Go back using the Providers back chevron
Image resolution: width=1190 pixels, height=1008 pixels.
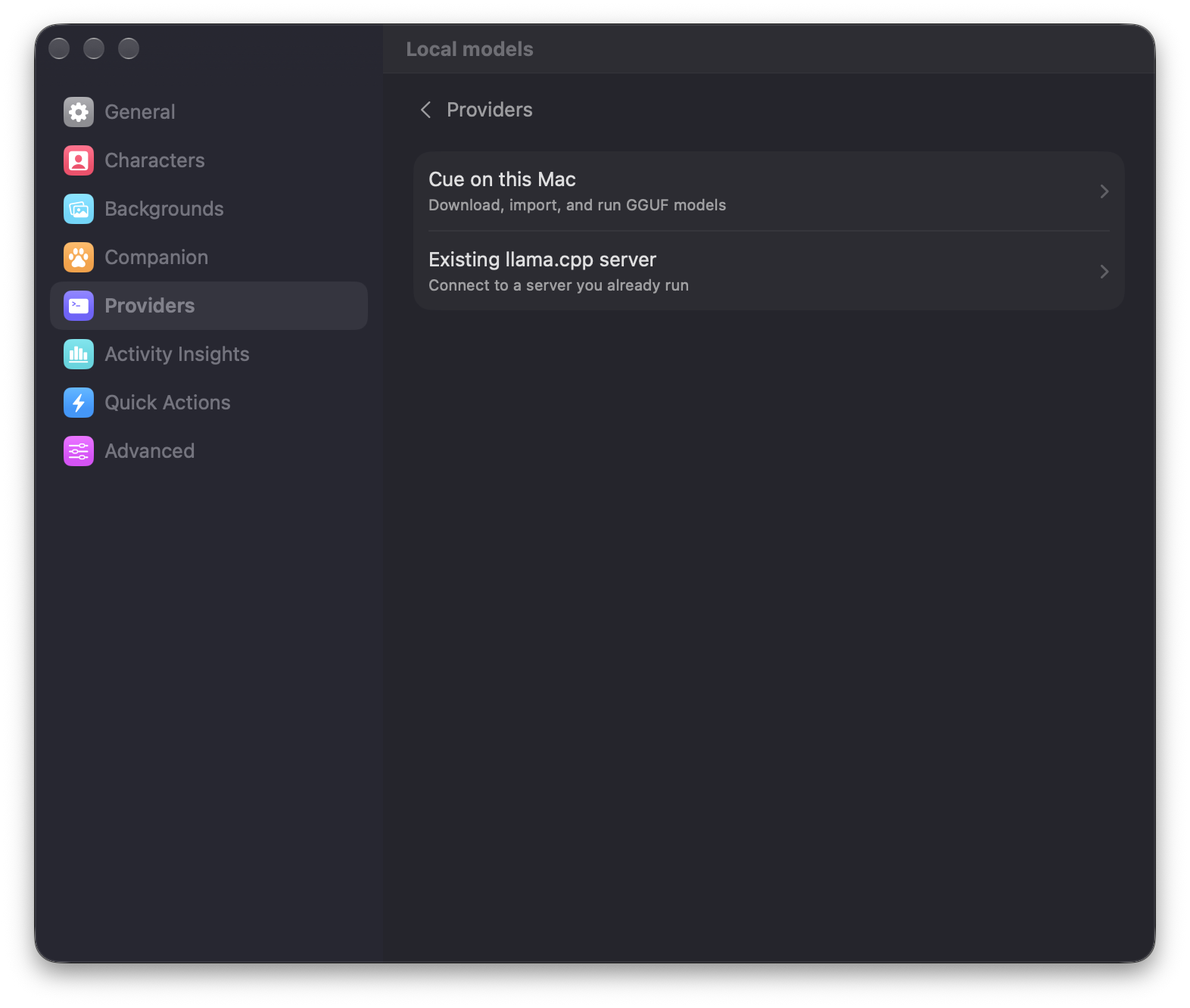tap(425, 110)
